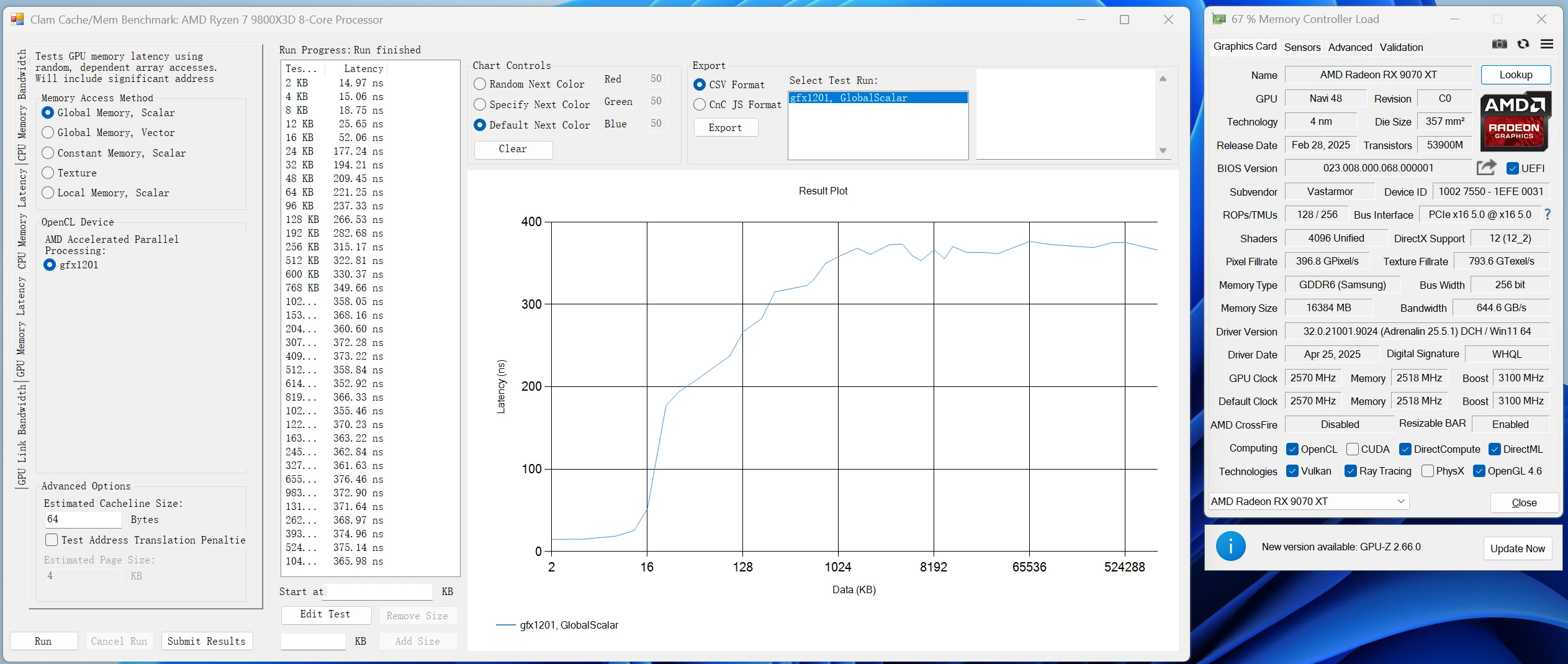This screenshot has height=664, width=1568.
Task: Open the GPU-Z hamburger menu
Action: (1546, 44)
